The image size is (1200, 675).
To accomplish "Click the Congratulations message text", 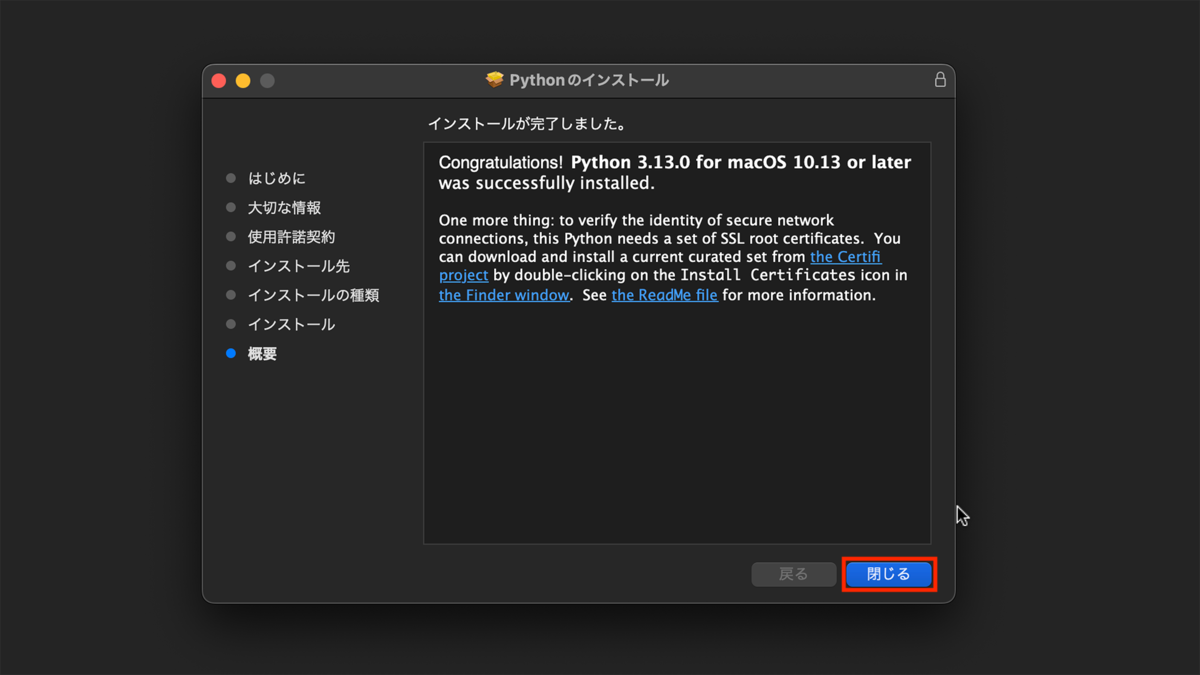I will 675,172.
